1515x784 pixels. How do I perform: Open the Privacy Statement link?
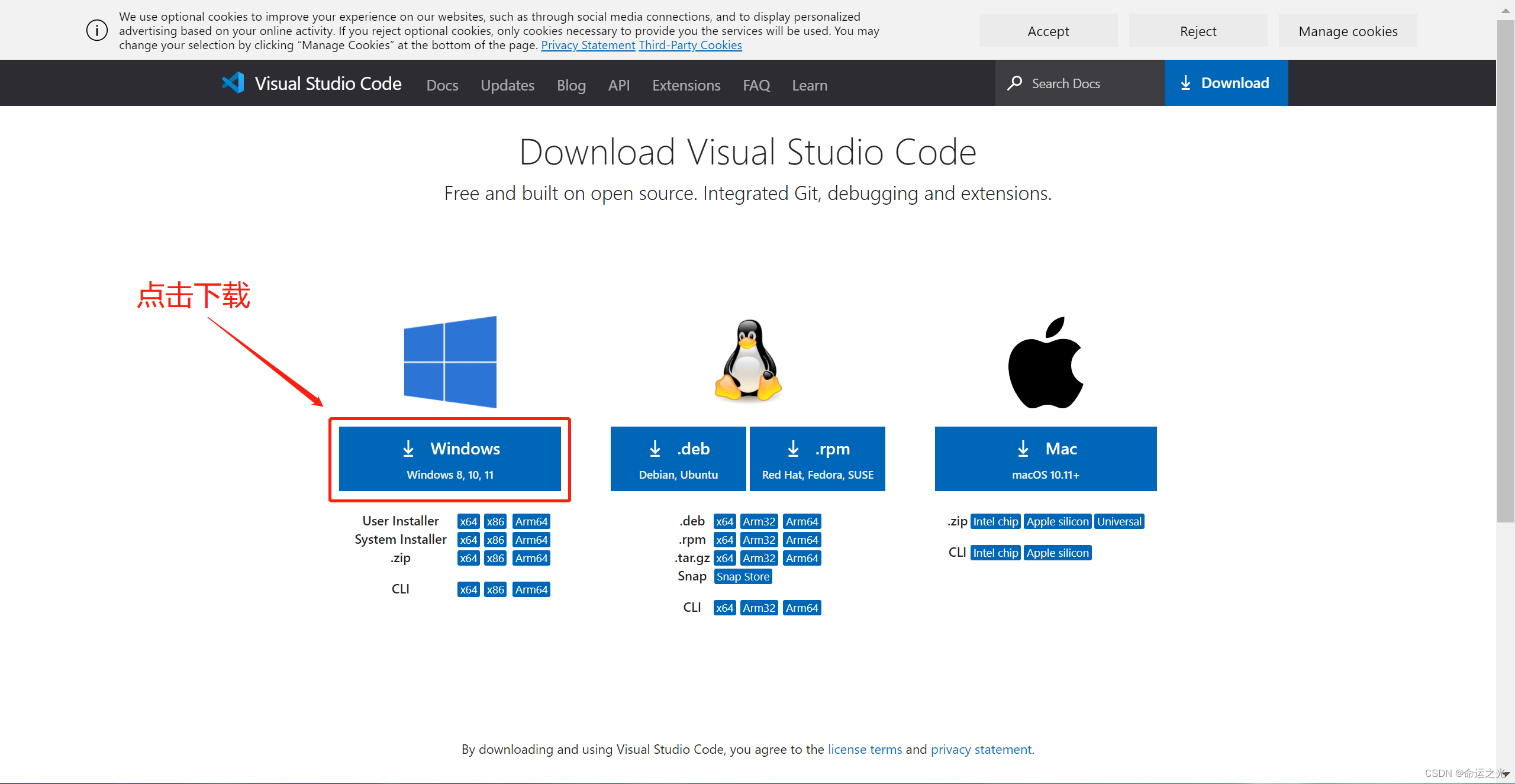pyautogui.click(x=588, y=46)
